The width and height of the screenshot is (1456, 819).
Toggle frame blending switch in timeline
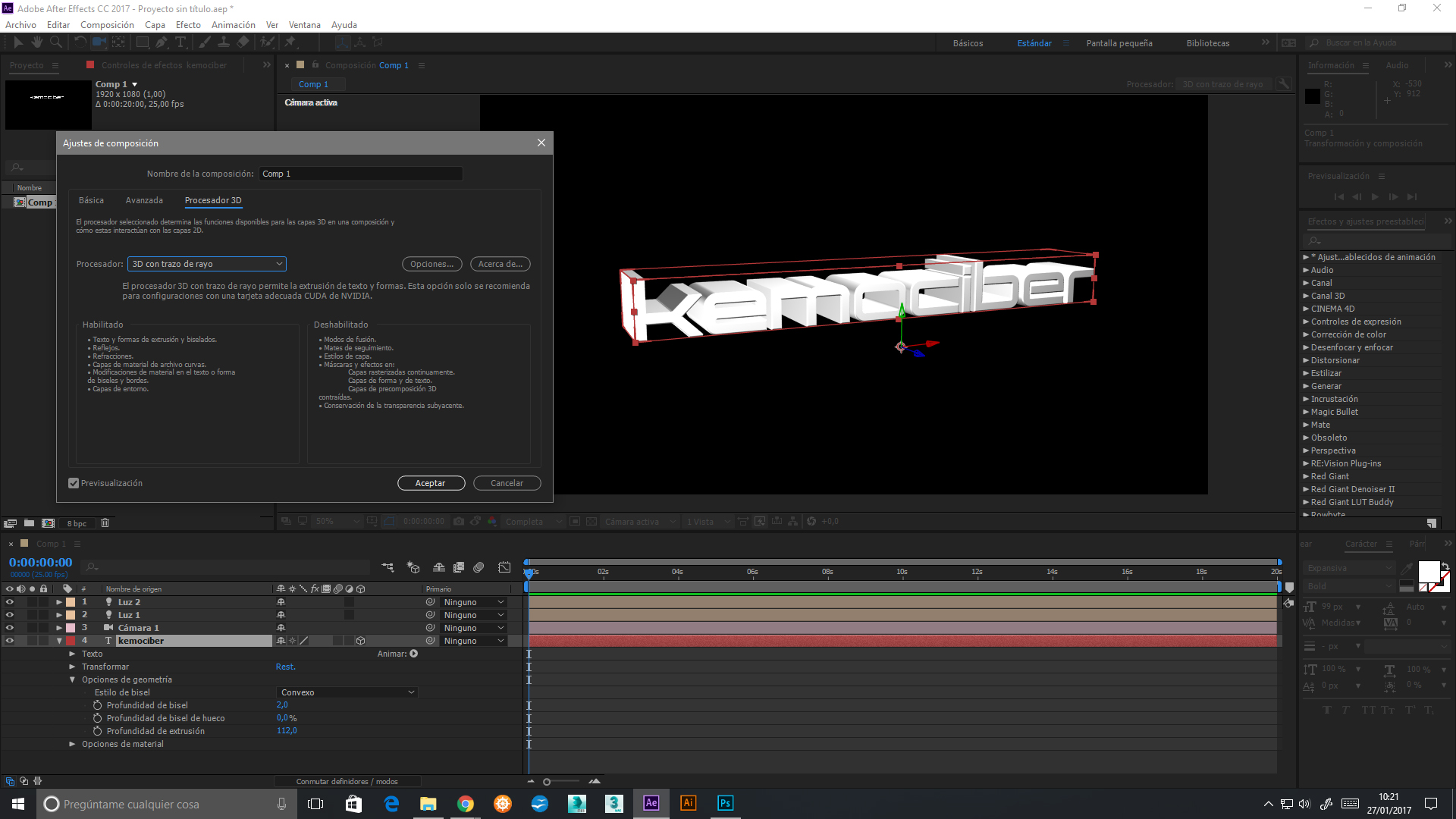[x=459, y=567]
